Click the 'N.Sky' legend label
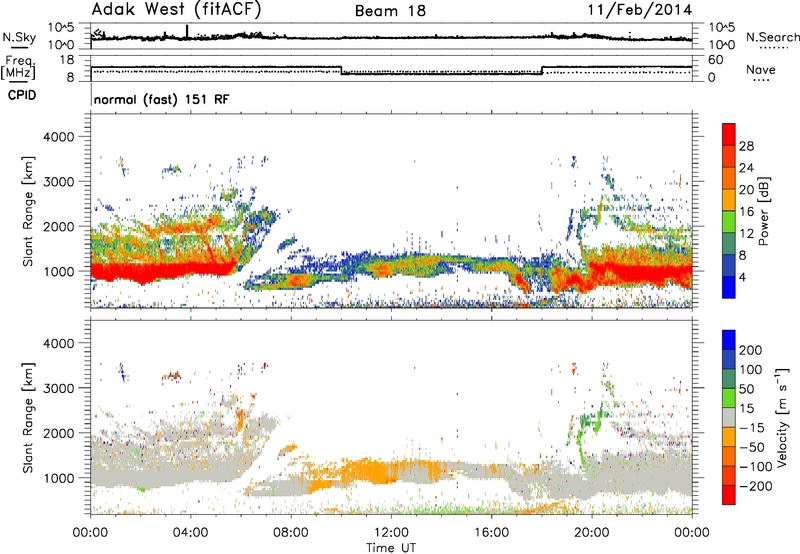This screenshot has width=800, height=554. pyautogui.click(x=19, y=37)
